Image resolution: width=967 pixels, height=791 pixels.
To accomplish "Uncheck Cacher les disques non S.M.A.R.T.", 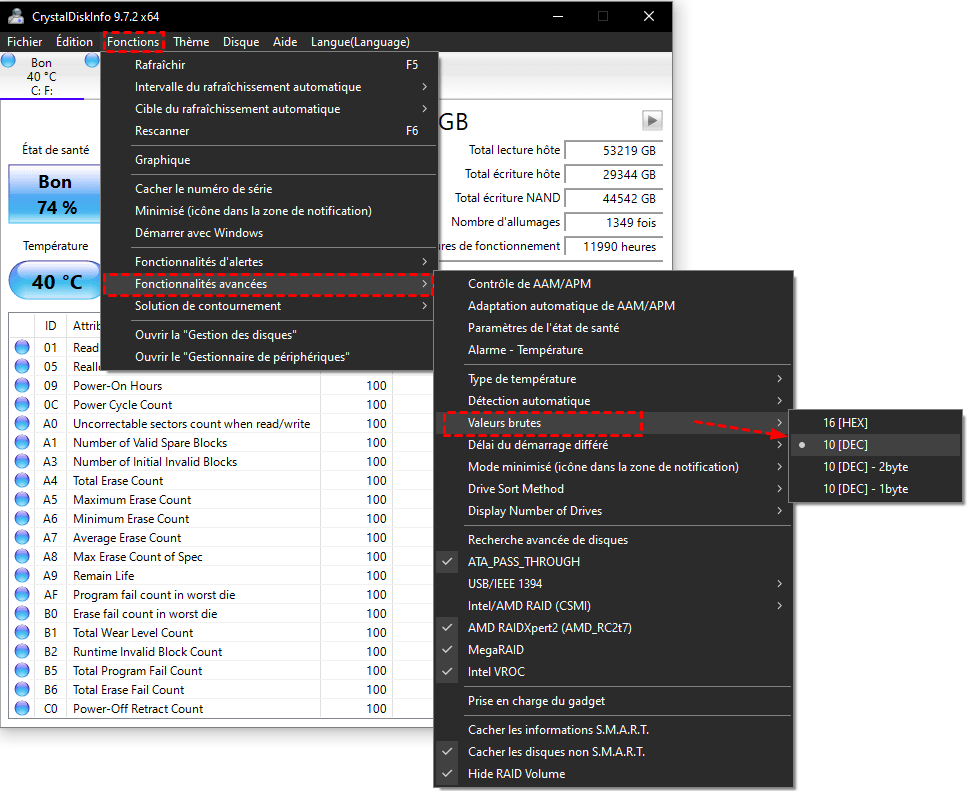I will pos(614,752).
